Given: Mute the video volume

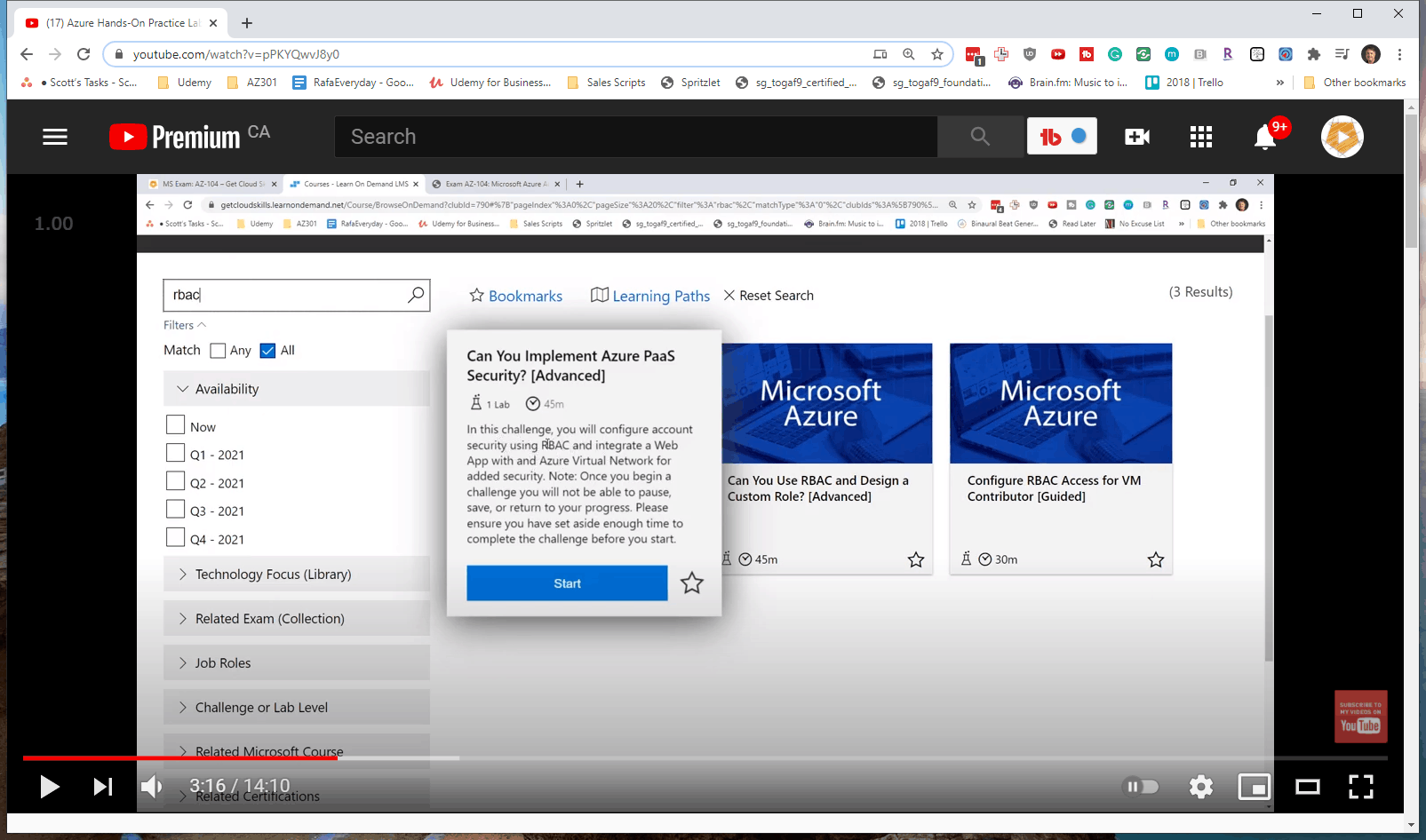Looking at the screenshot, I should pos(152,787).
